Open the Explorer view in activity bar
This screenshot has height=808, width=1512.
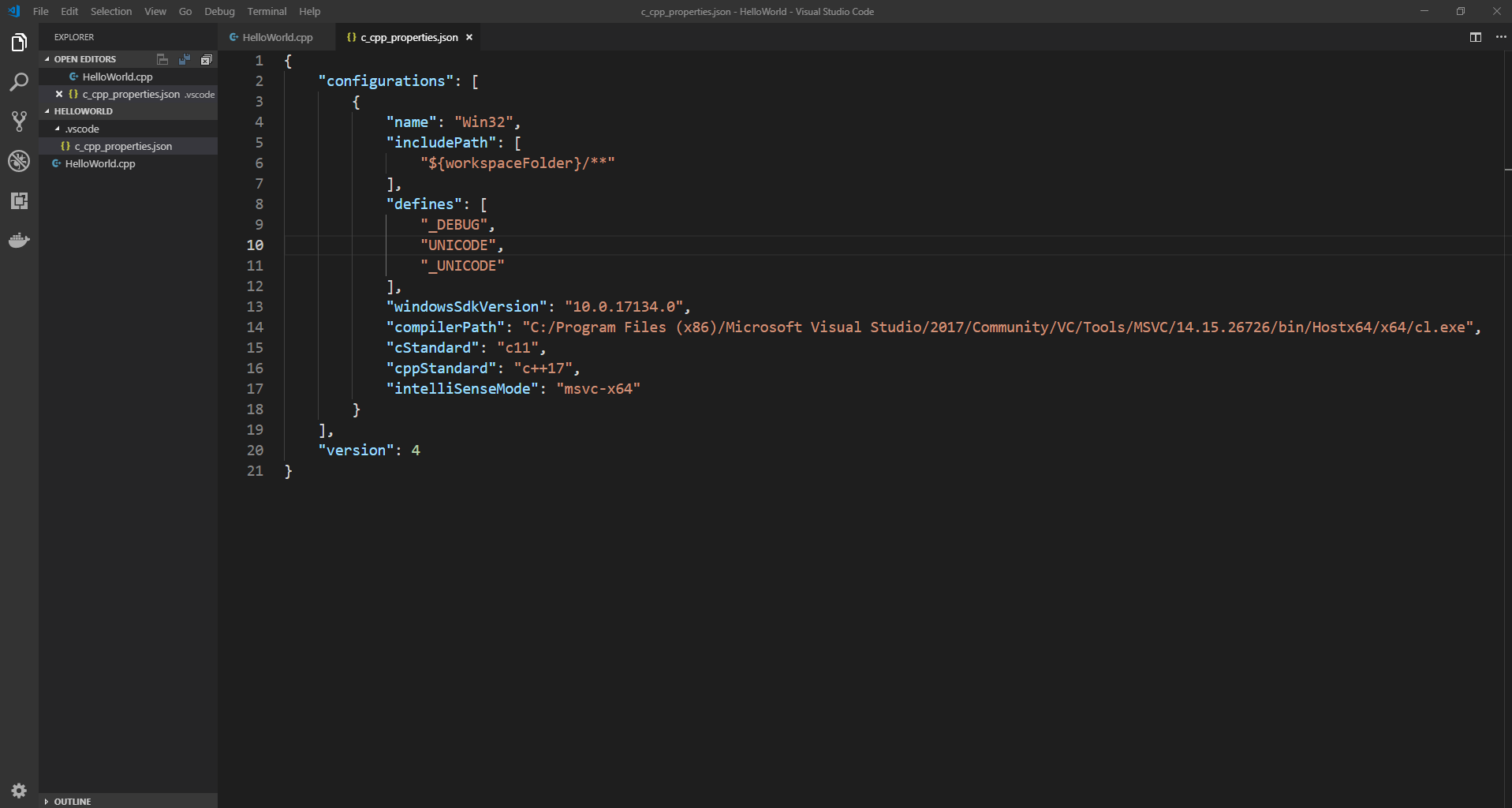tap(19, 43)
